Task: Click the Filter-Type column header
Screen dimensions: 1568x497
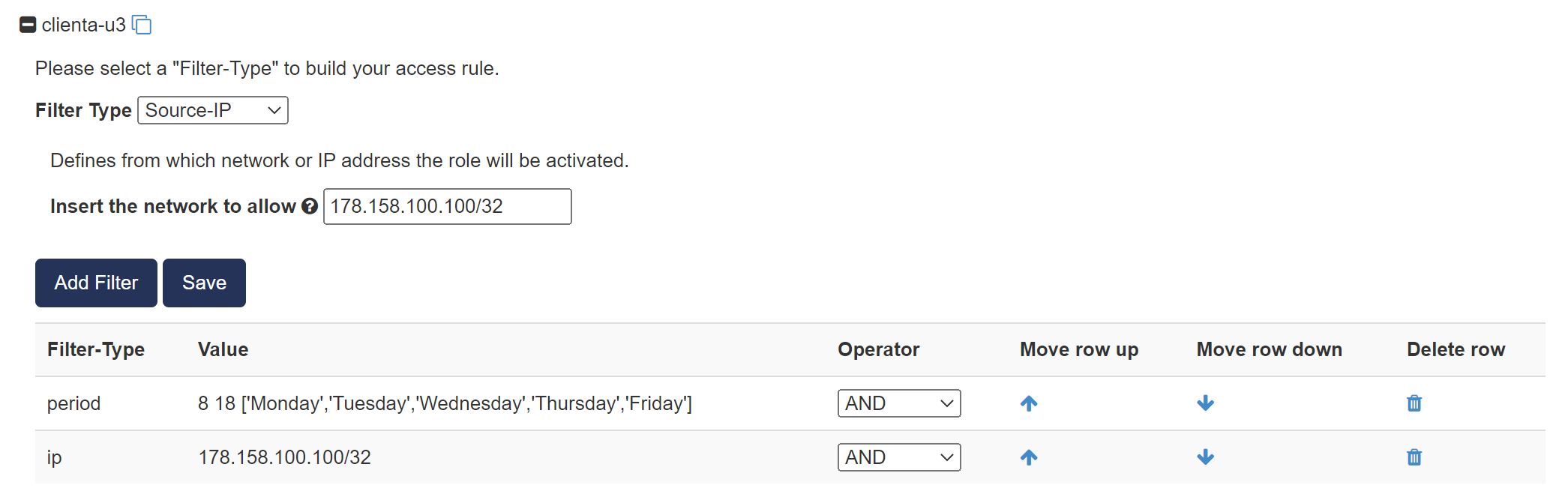Action: (96, 349)
